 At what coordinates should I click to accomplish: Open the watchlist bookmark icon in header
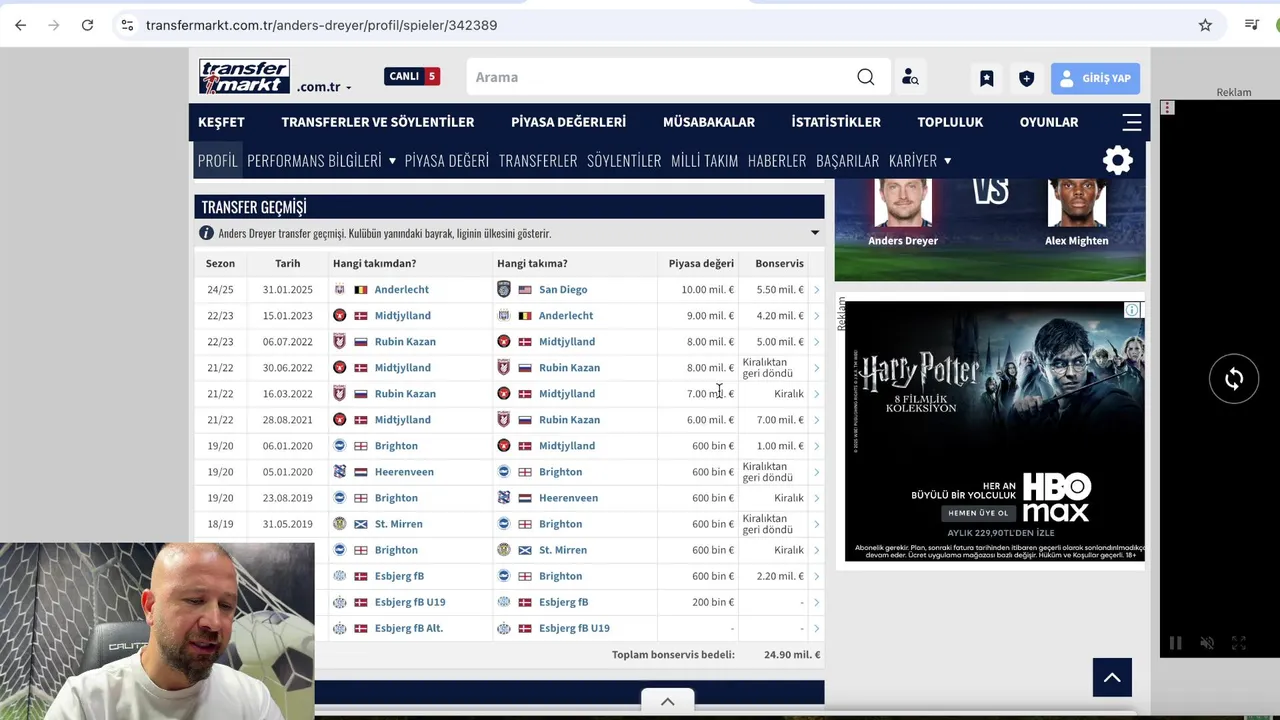(x=986, y=78)
